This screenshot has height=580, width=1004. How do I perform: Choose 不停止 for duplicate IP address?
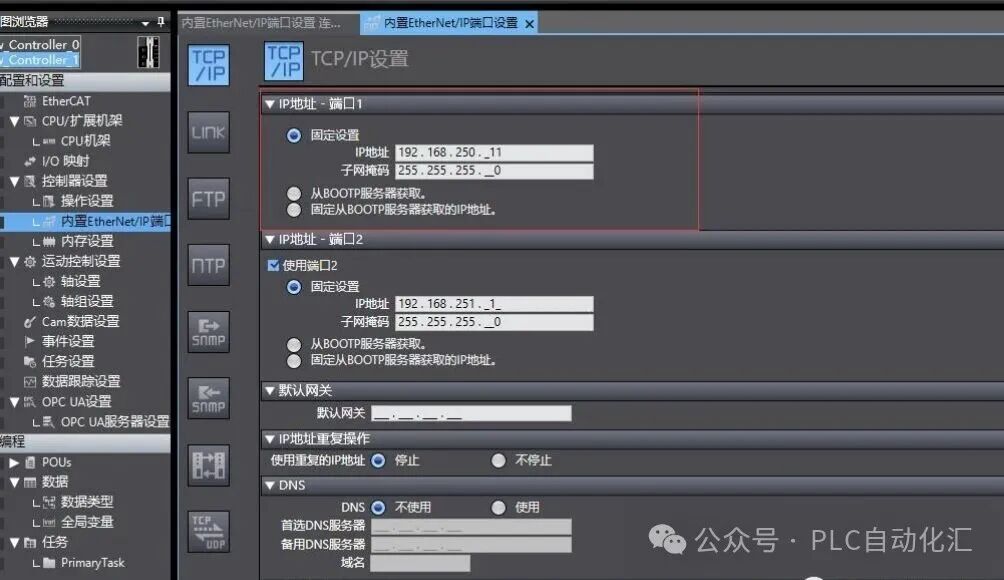[498, 460]
